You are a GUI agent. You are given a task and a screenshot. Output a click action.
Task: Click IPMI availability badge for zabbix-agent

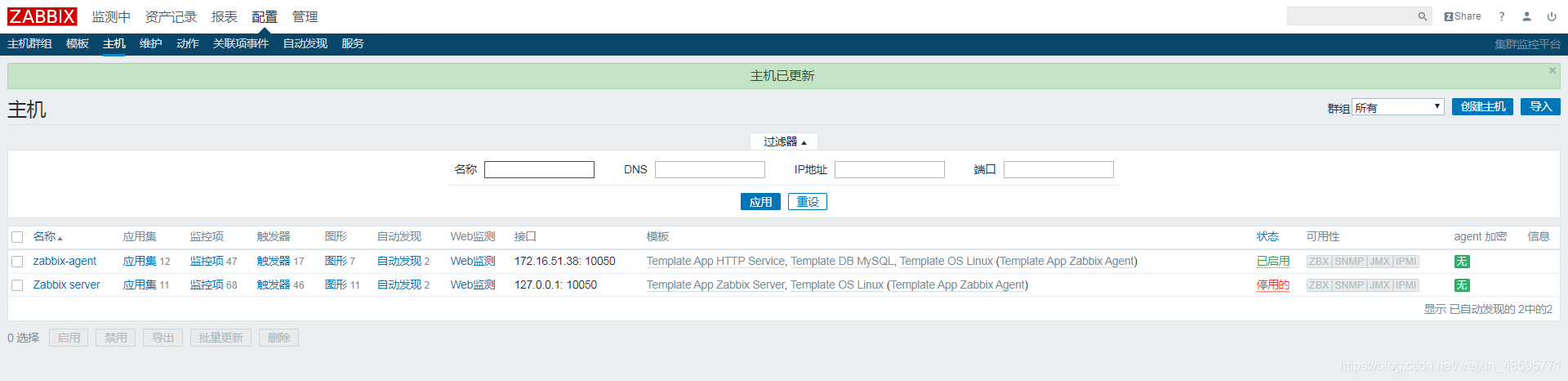click(1406, 262)
